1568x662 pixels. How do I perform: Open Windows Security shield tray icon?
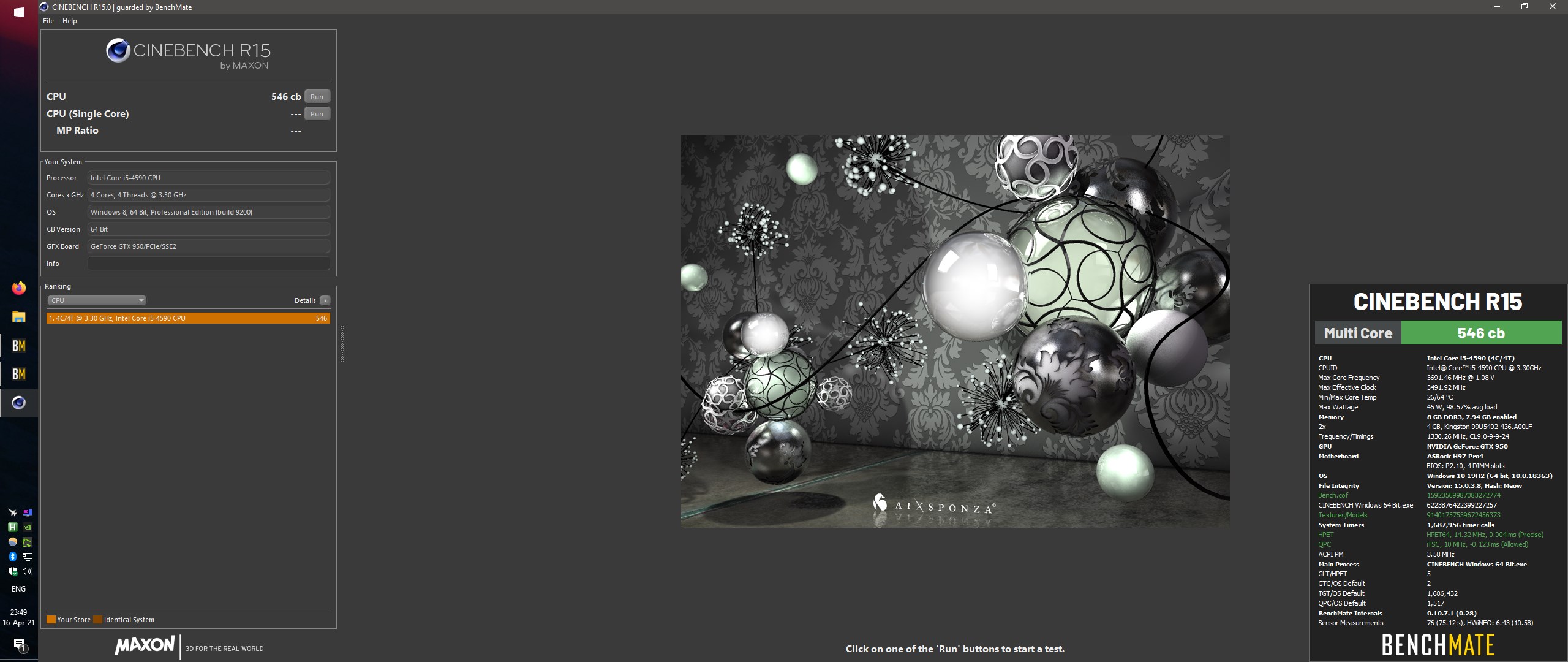click(x=12, y=571)
